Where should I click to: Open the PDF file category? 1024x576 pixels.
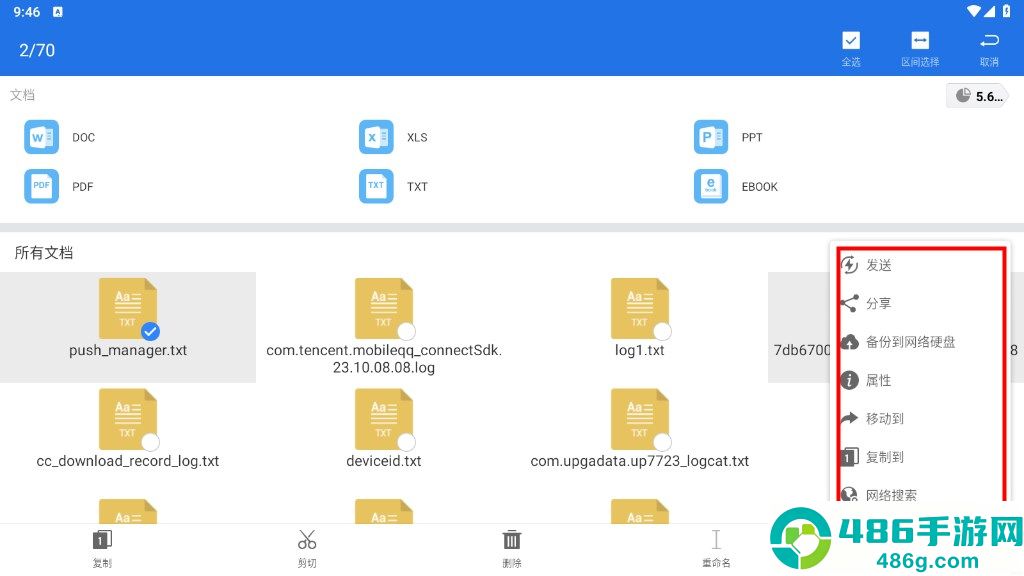coord(41,186)
